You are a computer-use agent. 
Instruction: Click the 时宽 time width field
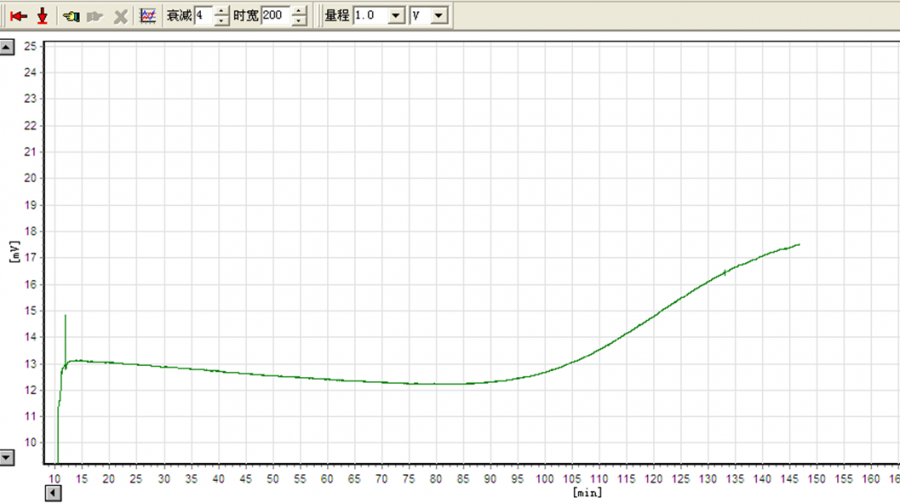coord(276,16)
